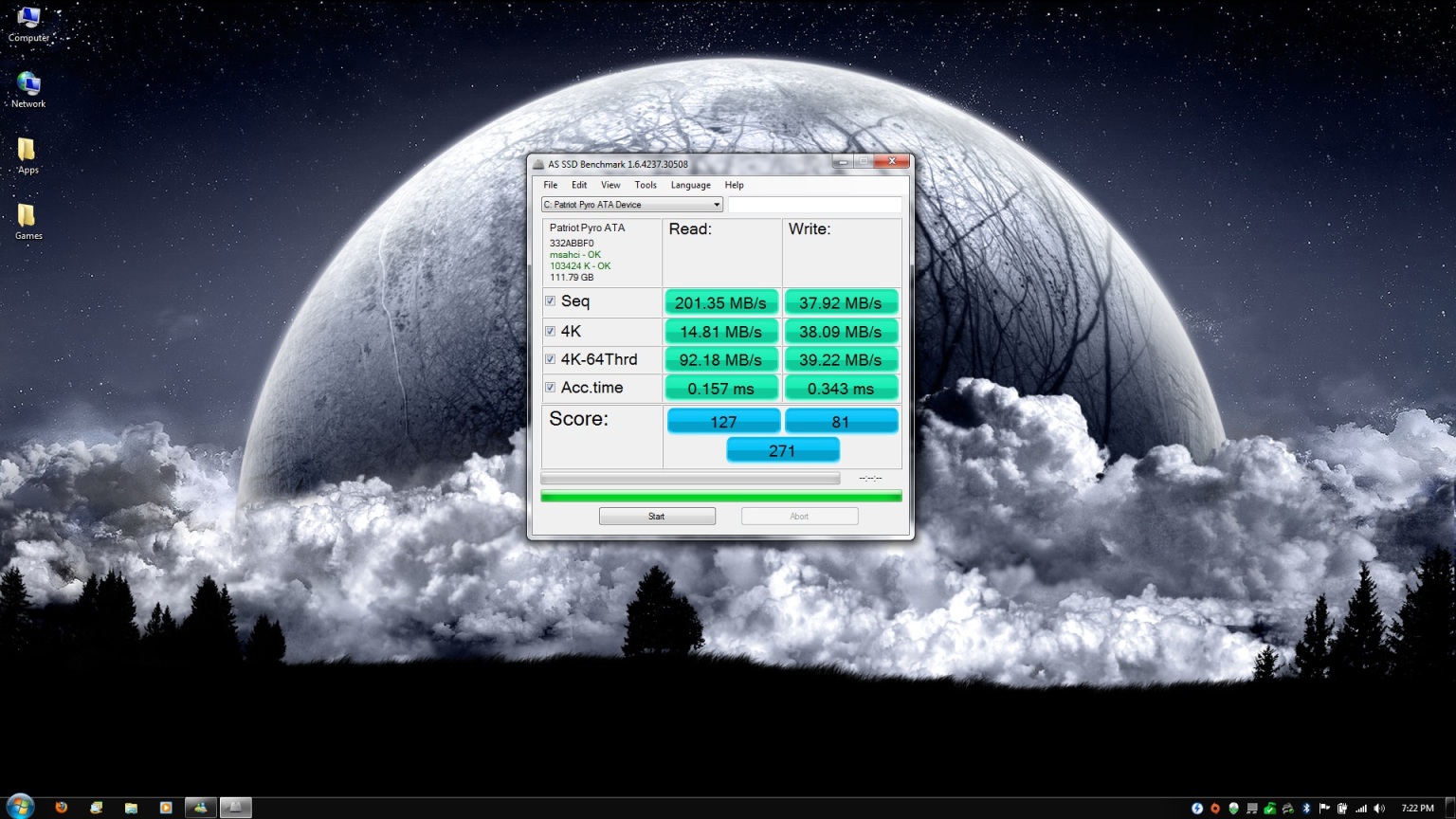Click the green Security Essentials tray icon

pos(1269,809)
